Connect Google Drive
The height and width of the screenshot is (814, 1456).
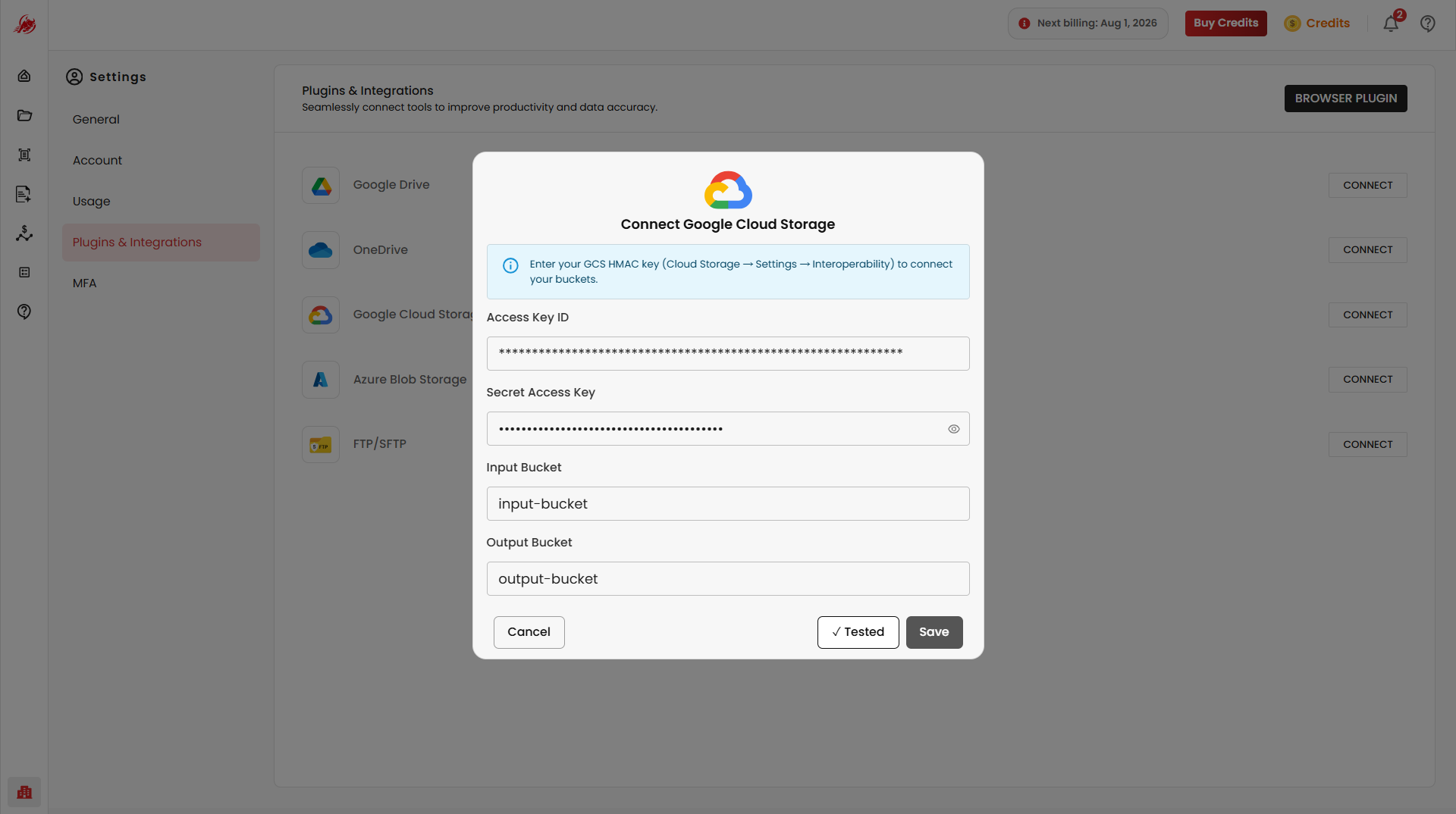click(1367, 186)
